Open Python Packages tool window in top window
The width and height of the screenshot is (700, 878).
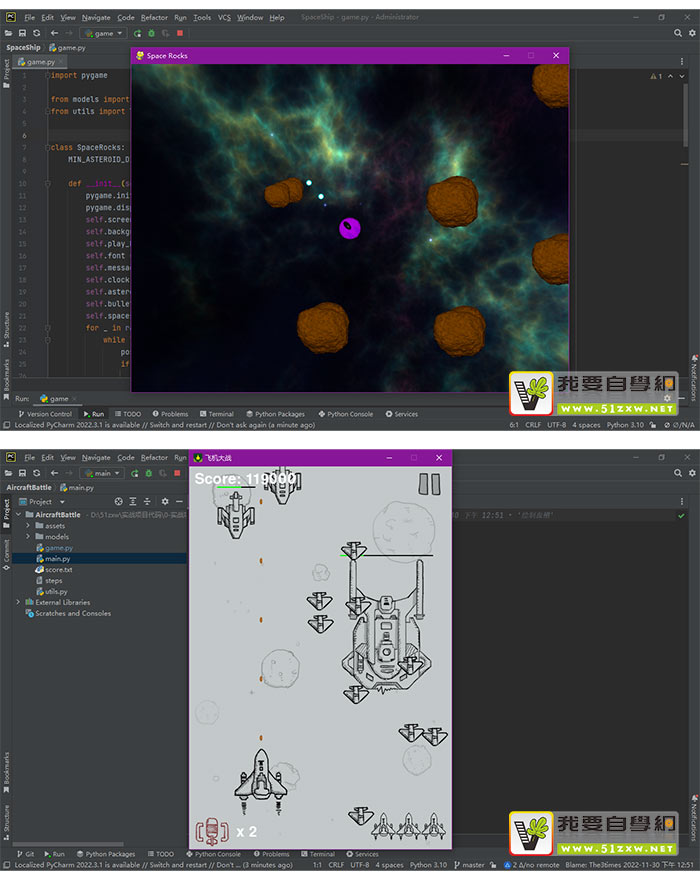(x=276, y=414)
